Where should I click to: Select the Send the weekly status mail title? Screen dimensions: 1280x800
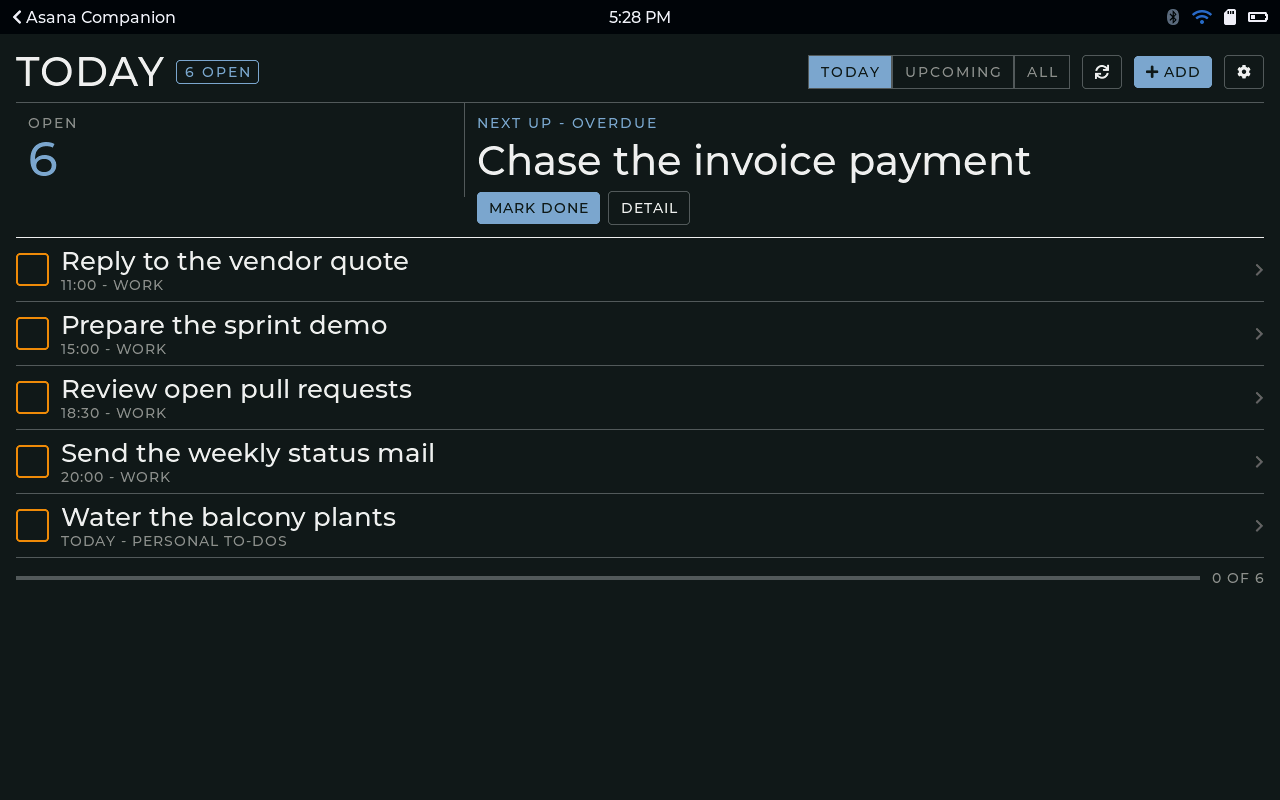tap(248, 453)
